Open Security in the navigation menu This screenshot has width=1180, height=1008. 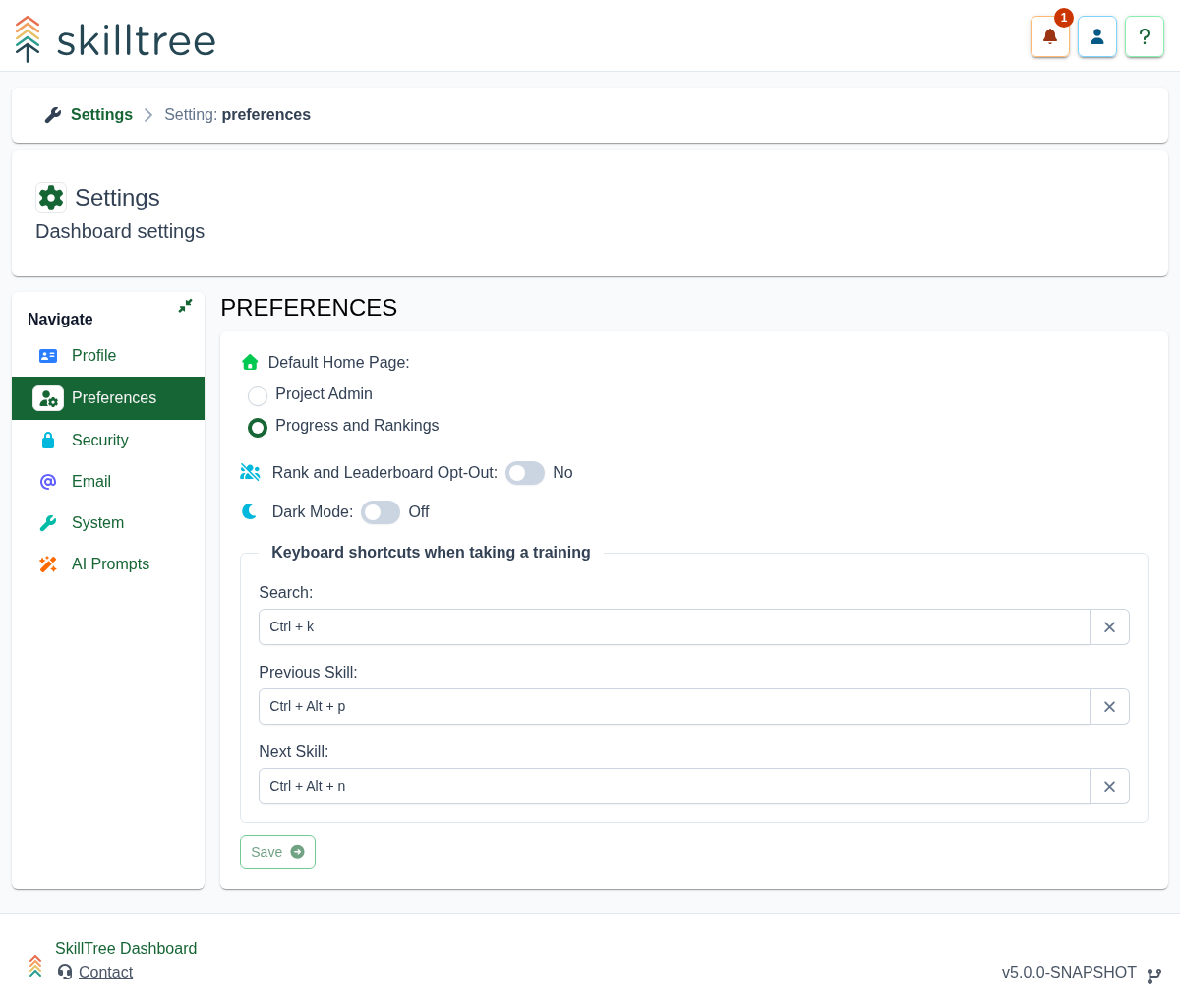point(108,441)
